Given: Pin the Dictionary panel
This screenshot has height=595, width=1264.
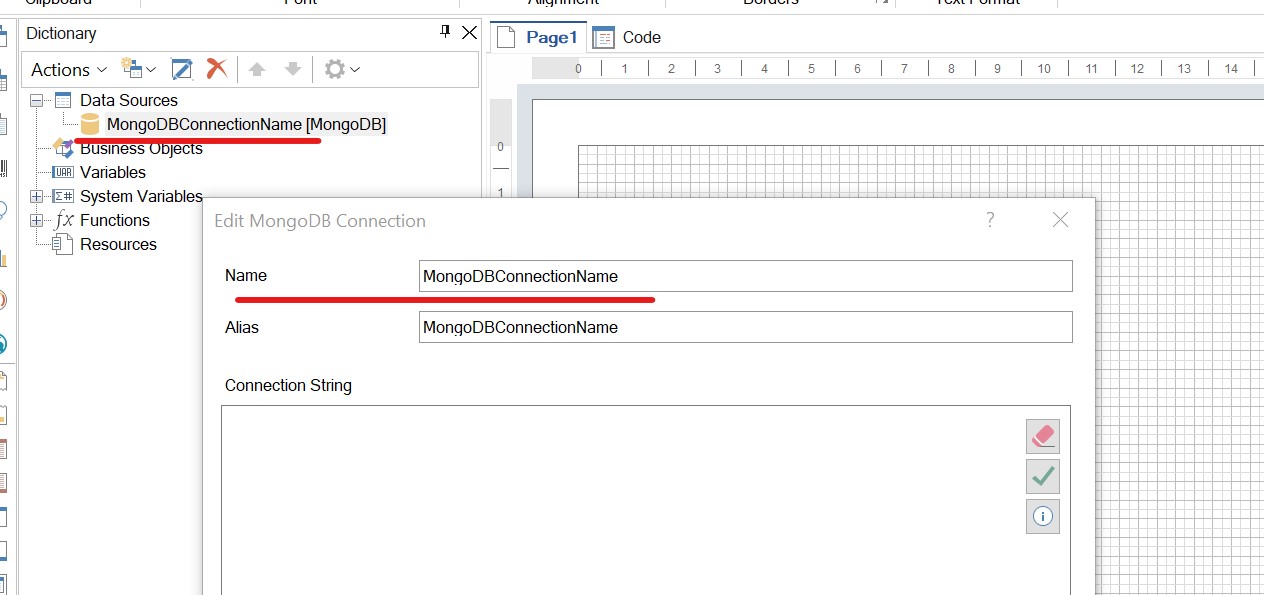Looking at the screenshot, I should tap(445, 32).
